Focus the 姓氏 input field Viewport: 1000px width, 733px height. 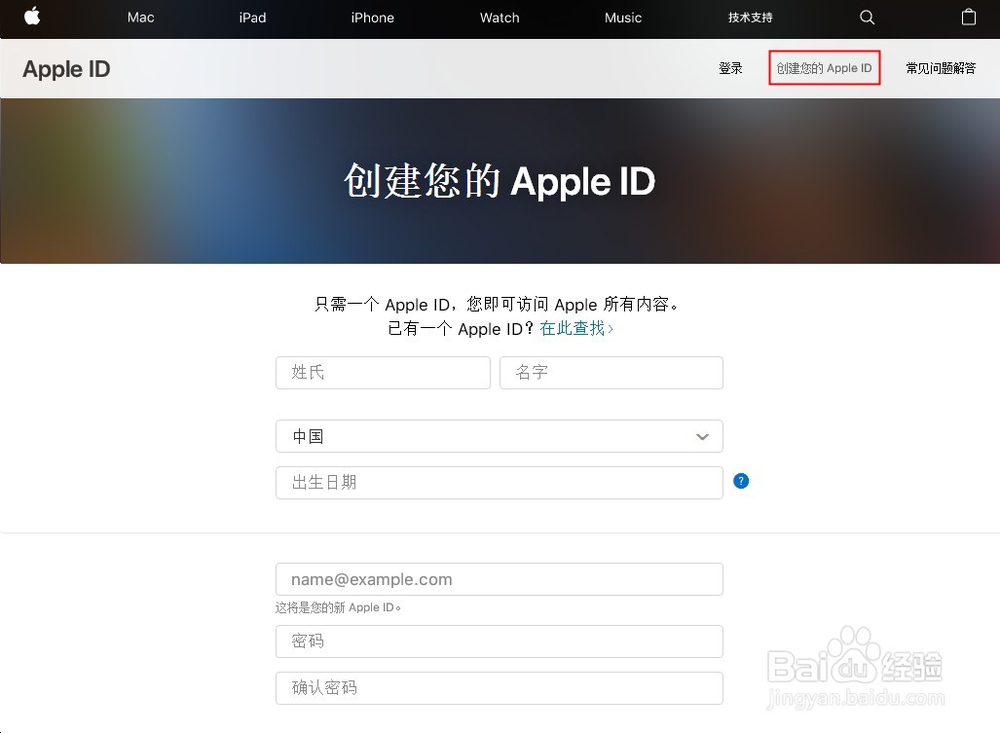click(x=383, y=373)
